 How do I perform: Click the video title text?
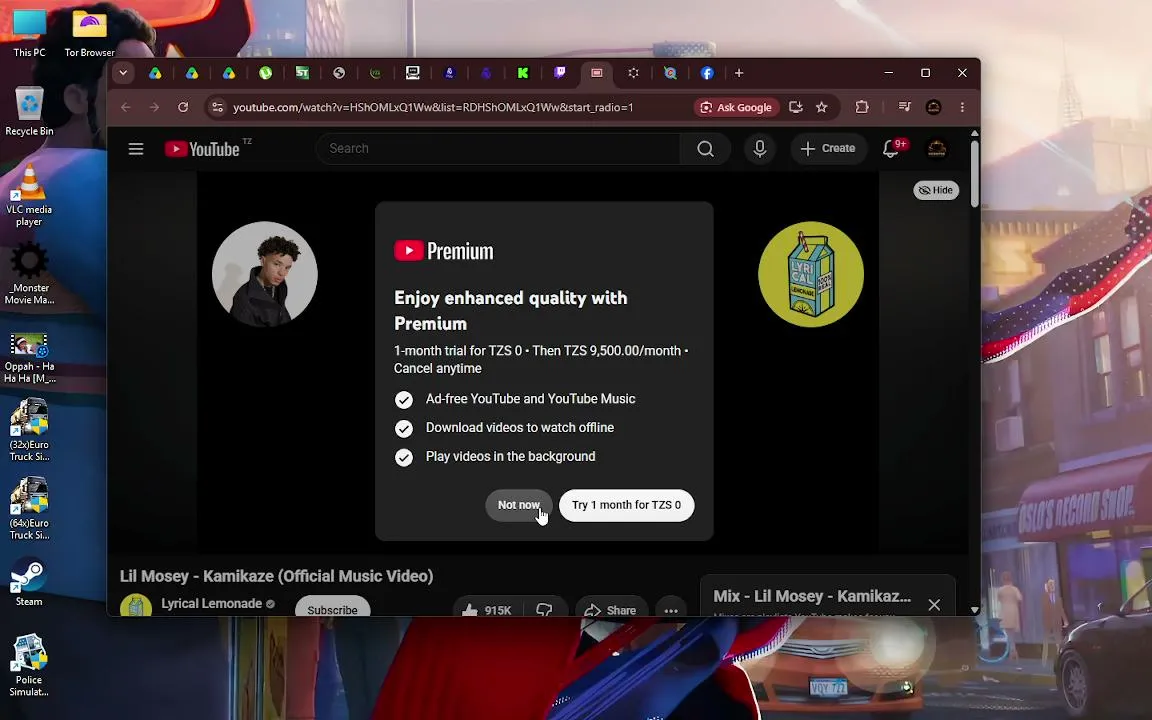(276, 576)
